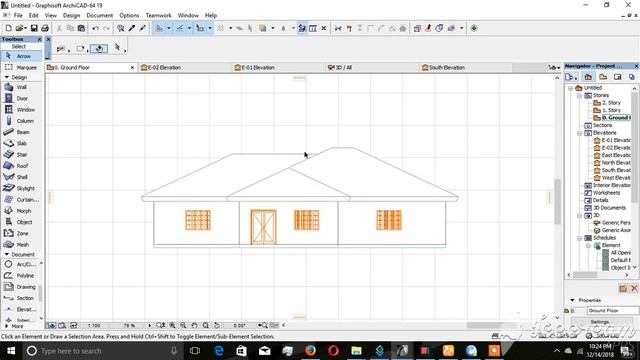
Task: Select the Section tool
Action: [20, 298]
